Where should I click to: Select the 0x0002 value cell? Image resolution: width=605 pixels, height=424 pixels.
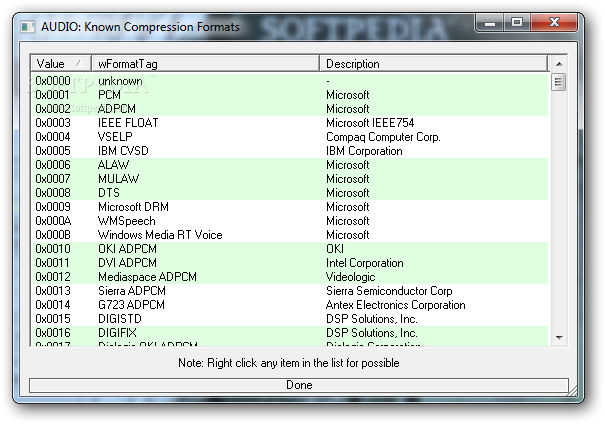coord(53,109)
